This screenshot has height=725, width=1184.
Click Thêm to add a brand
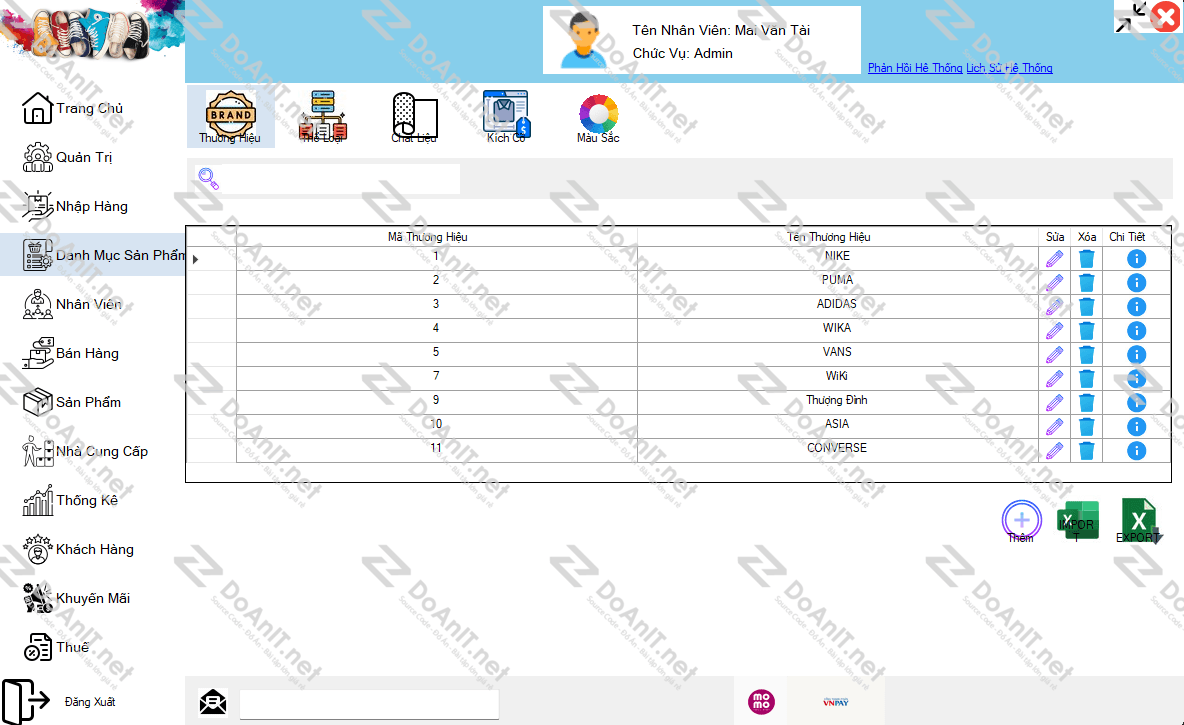point(1022,521)
